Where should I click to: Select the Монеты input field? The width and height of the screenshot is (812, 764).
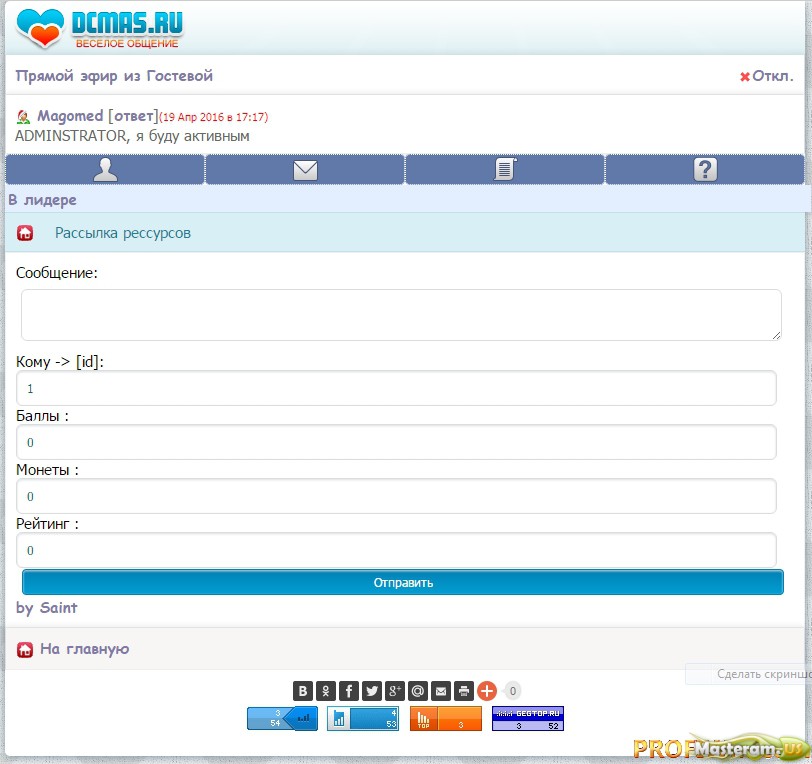(396, 496)
